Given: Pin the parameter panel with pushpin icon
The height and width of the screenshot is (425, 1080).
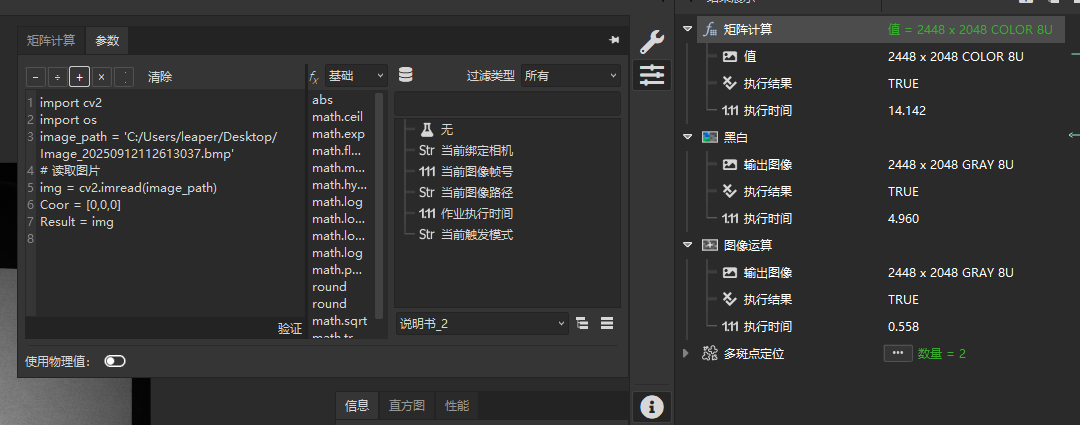Looking at the screenshot, I should [x=614, y=40].
